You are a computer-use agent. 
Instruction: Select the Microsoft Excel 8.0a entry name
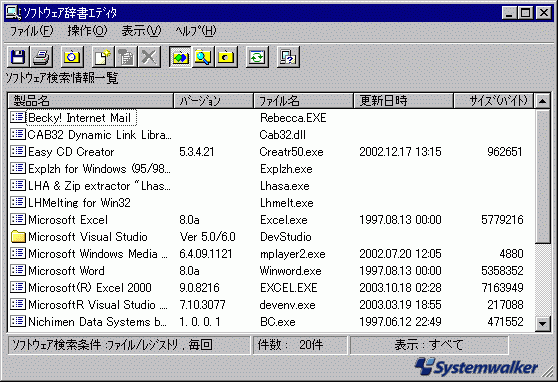click(x=68, y=220)
